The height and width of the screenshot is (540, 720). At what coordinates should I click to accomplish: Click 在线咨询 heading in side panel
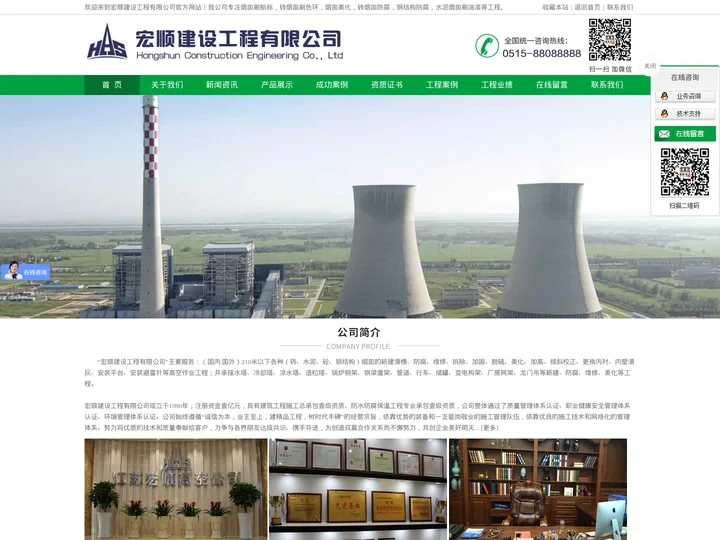(685, 78)
